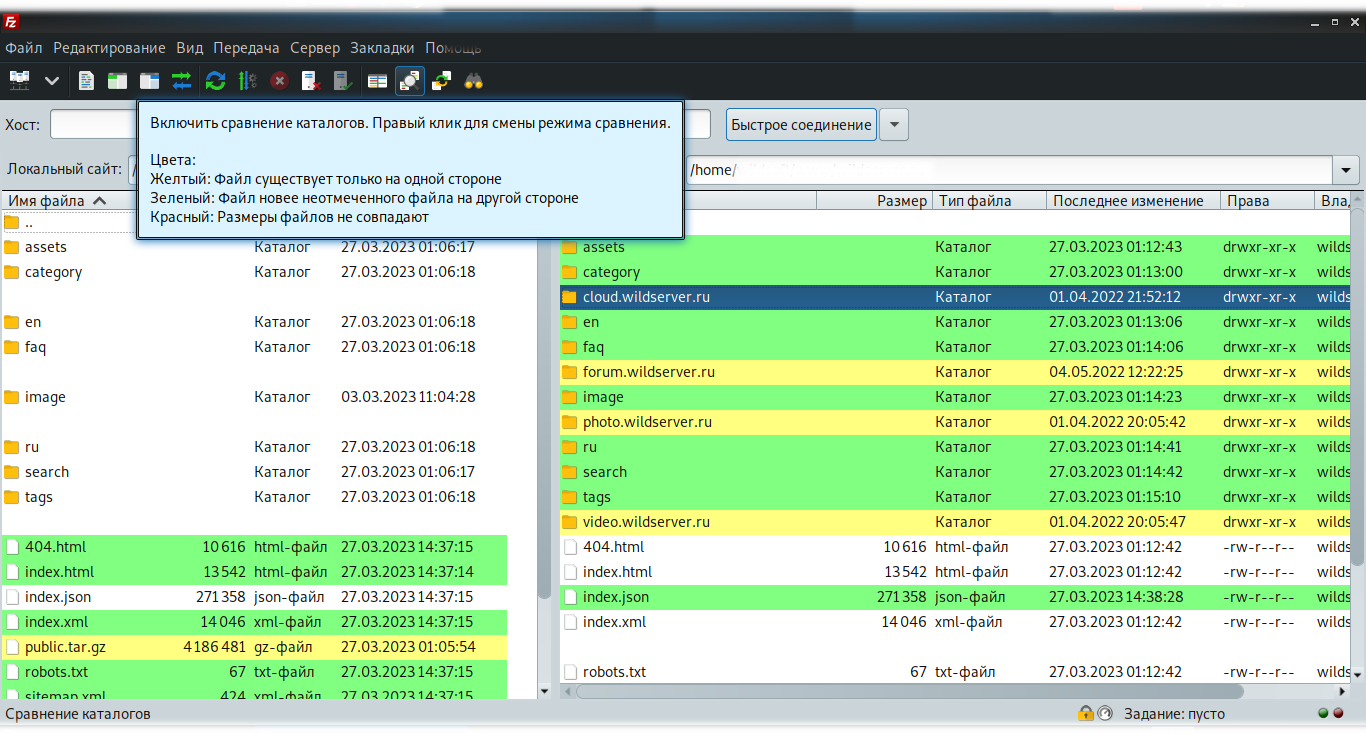
Task: Select the local search folder row
Action: (255, 472)
